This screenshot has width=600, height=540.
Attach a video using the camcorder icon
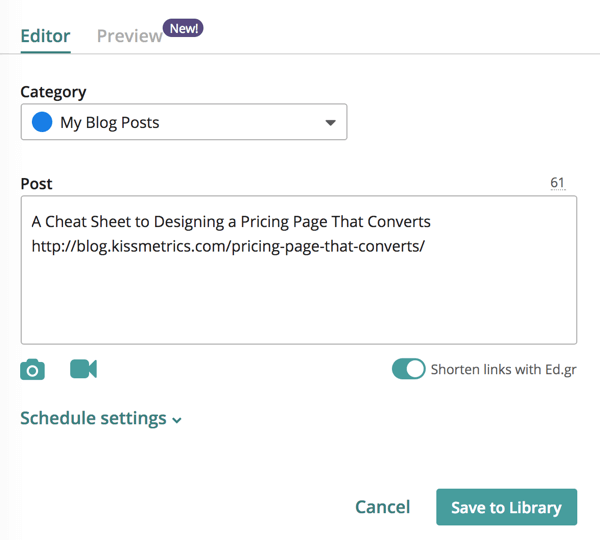83,369
